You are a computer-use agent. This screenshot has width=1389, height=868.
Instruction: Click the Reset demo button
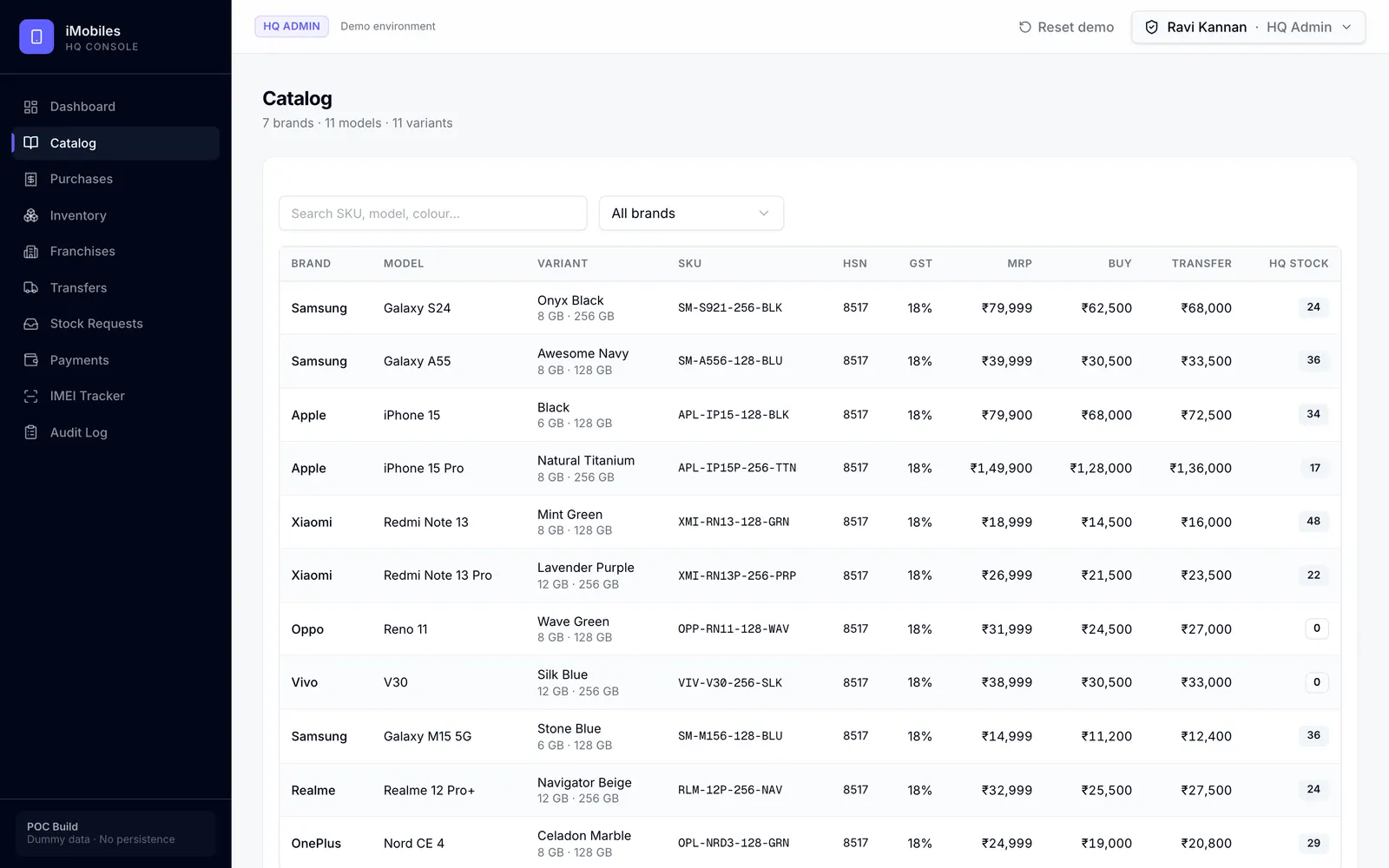click(x=1066, y=27)
